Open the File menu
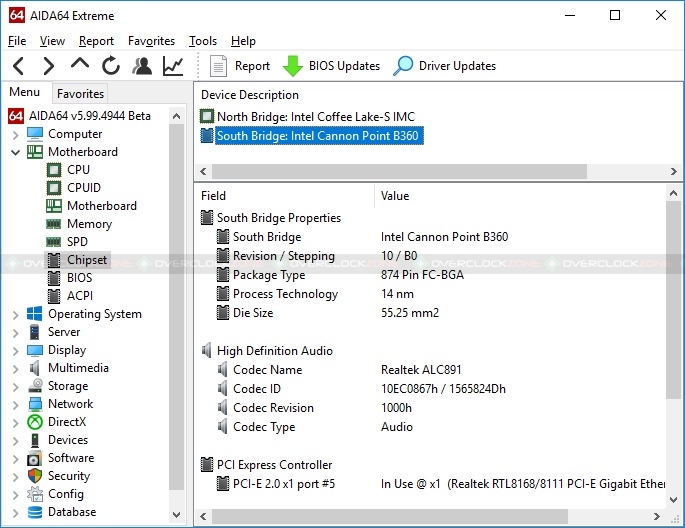The width and height of the screenshot is (685, 528). [x=17, y=41]
